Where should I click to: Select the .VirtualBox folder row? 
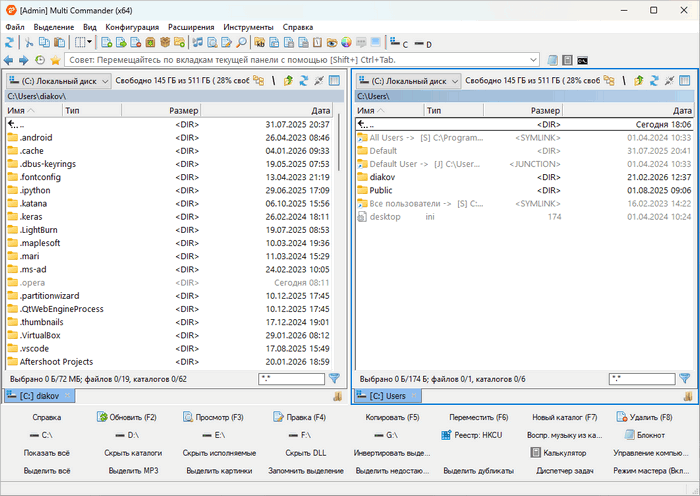click(x=171, y=335)
